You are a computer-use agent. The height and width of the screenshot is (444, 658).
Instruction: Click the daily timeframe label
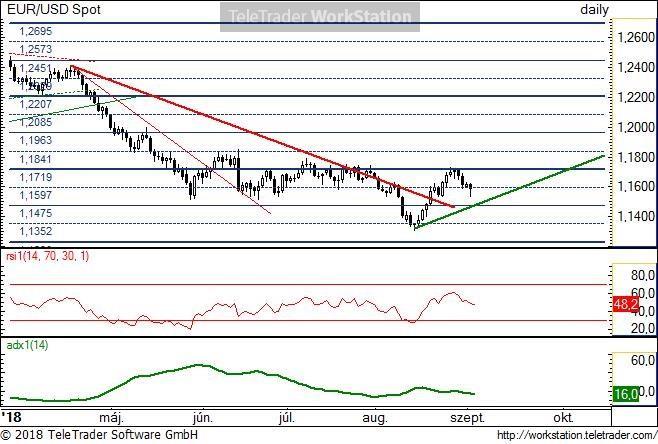tap(594, 9)
